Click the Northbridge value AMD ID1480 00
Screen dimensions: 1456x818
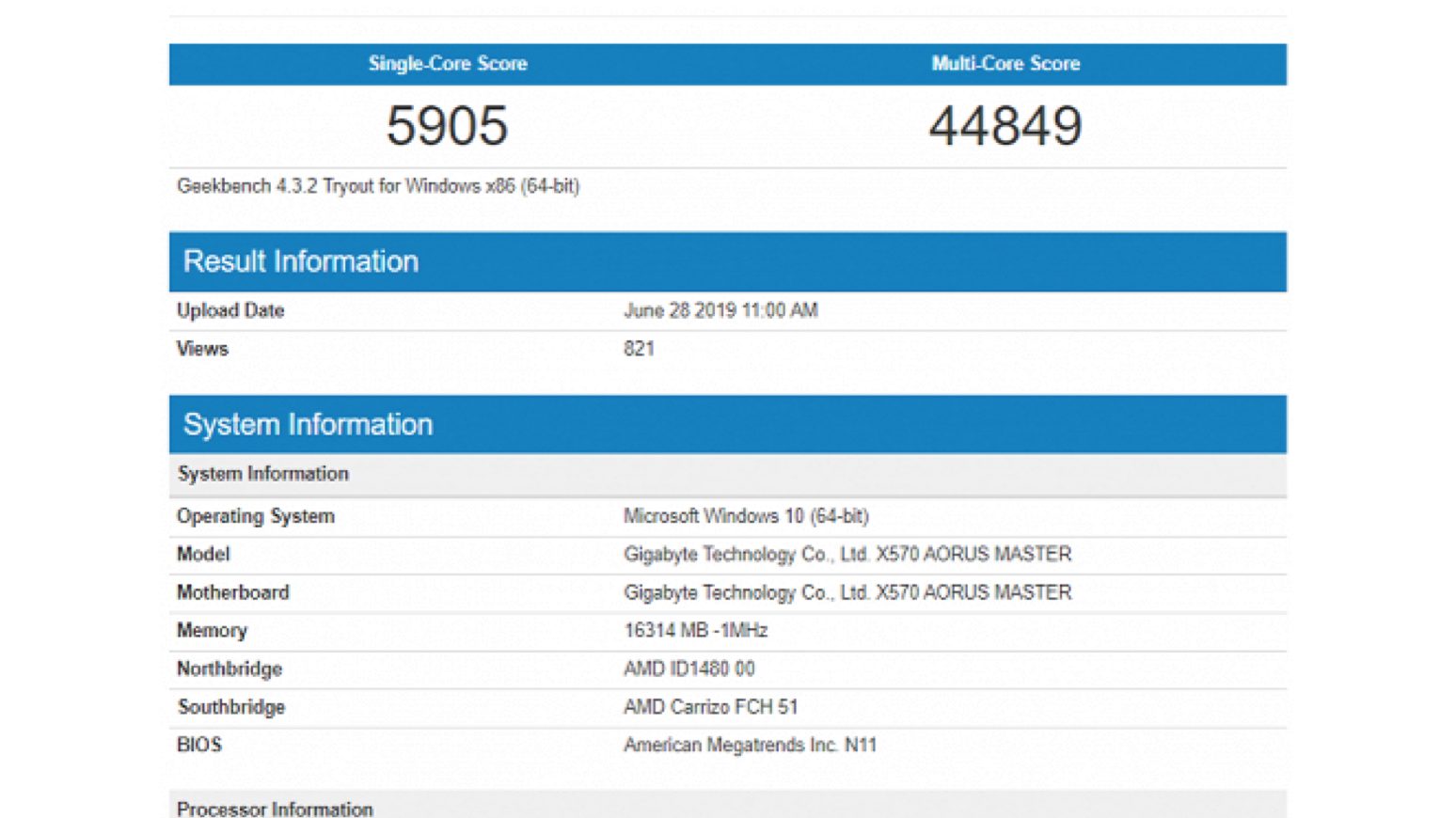688,669
